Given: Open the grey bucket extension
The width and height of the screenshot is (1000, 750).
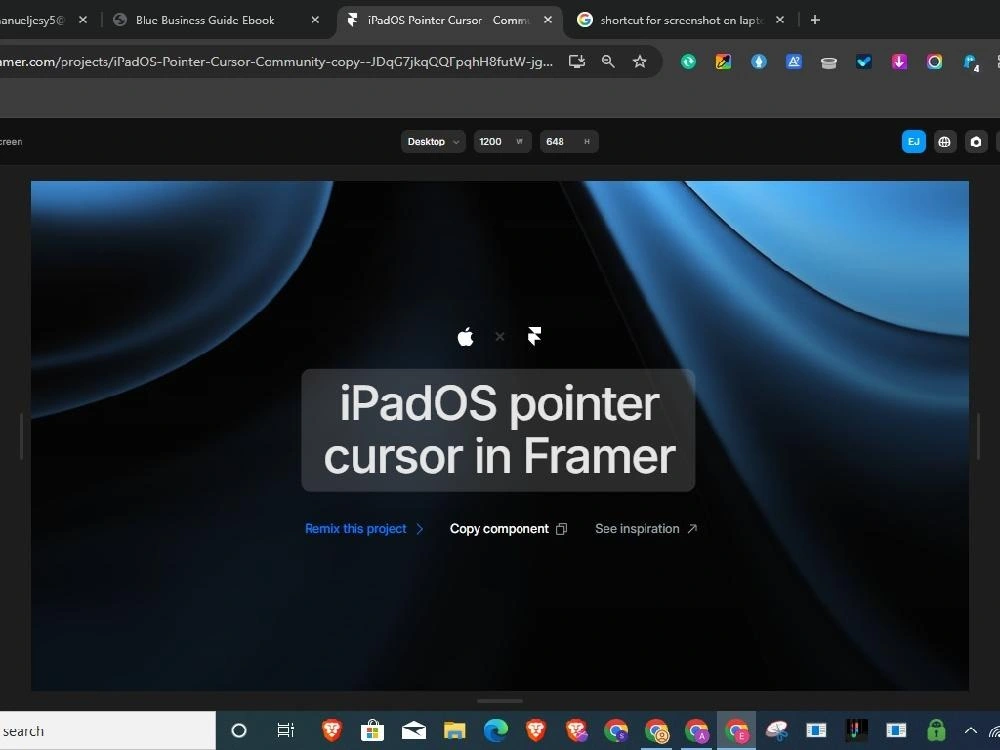Looking at the screenshot, I should point(828,62).
